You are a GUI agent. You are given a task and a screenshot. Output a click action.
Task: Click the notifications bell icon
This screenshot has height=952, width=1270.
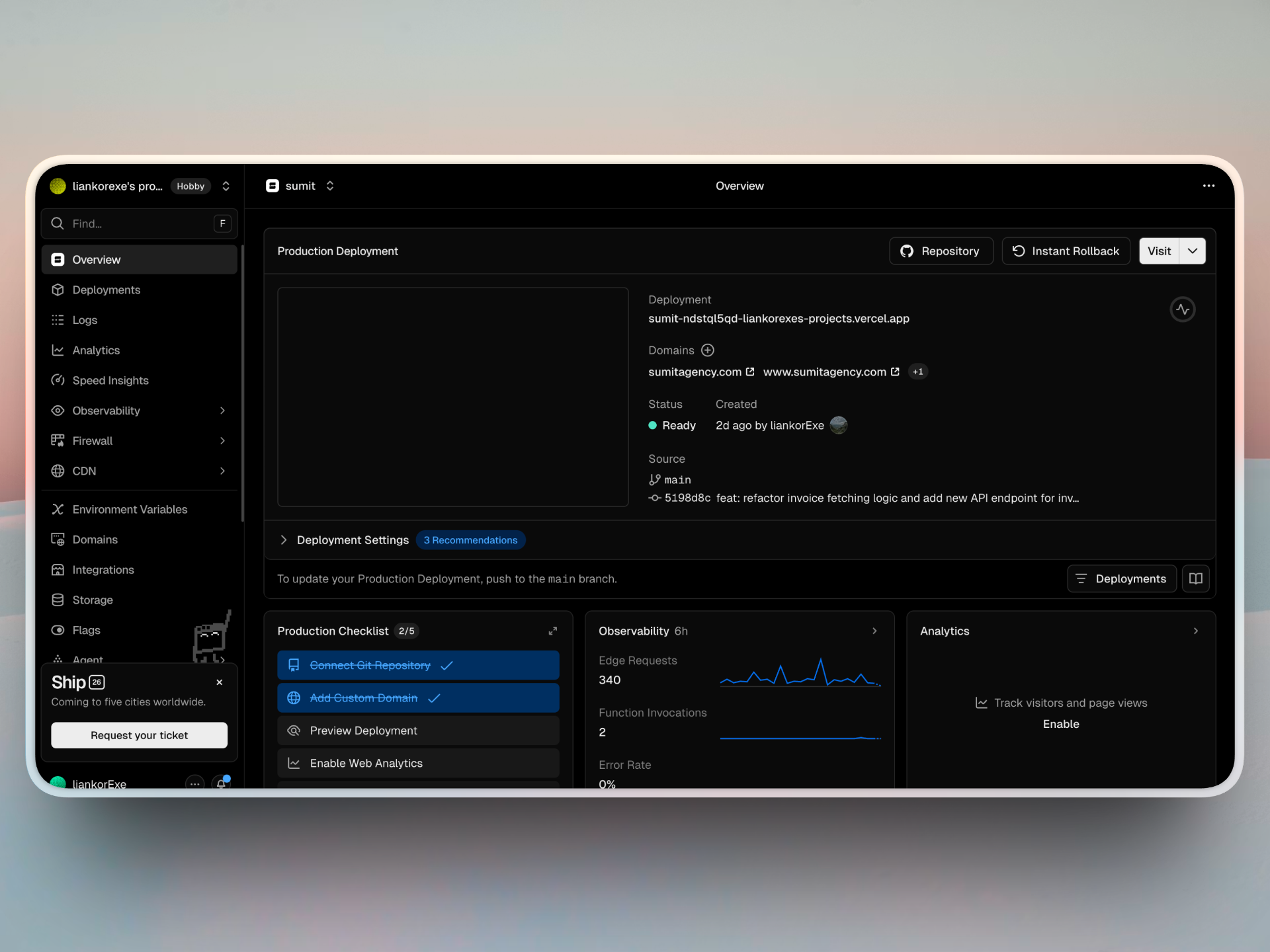pyautogui.click(x=222, y=783)
